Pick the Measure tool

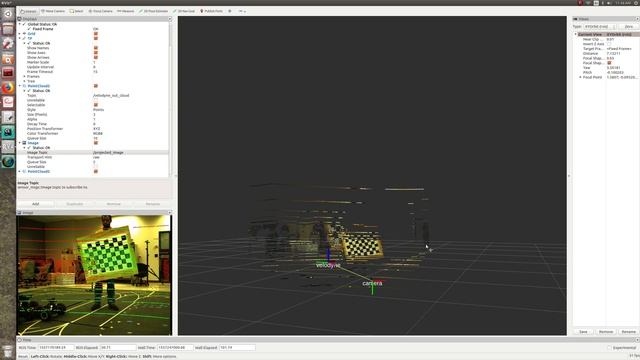(126, 11)
